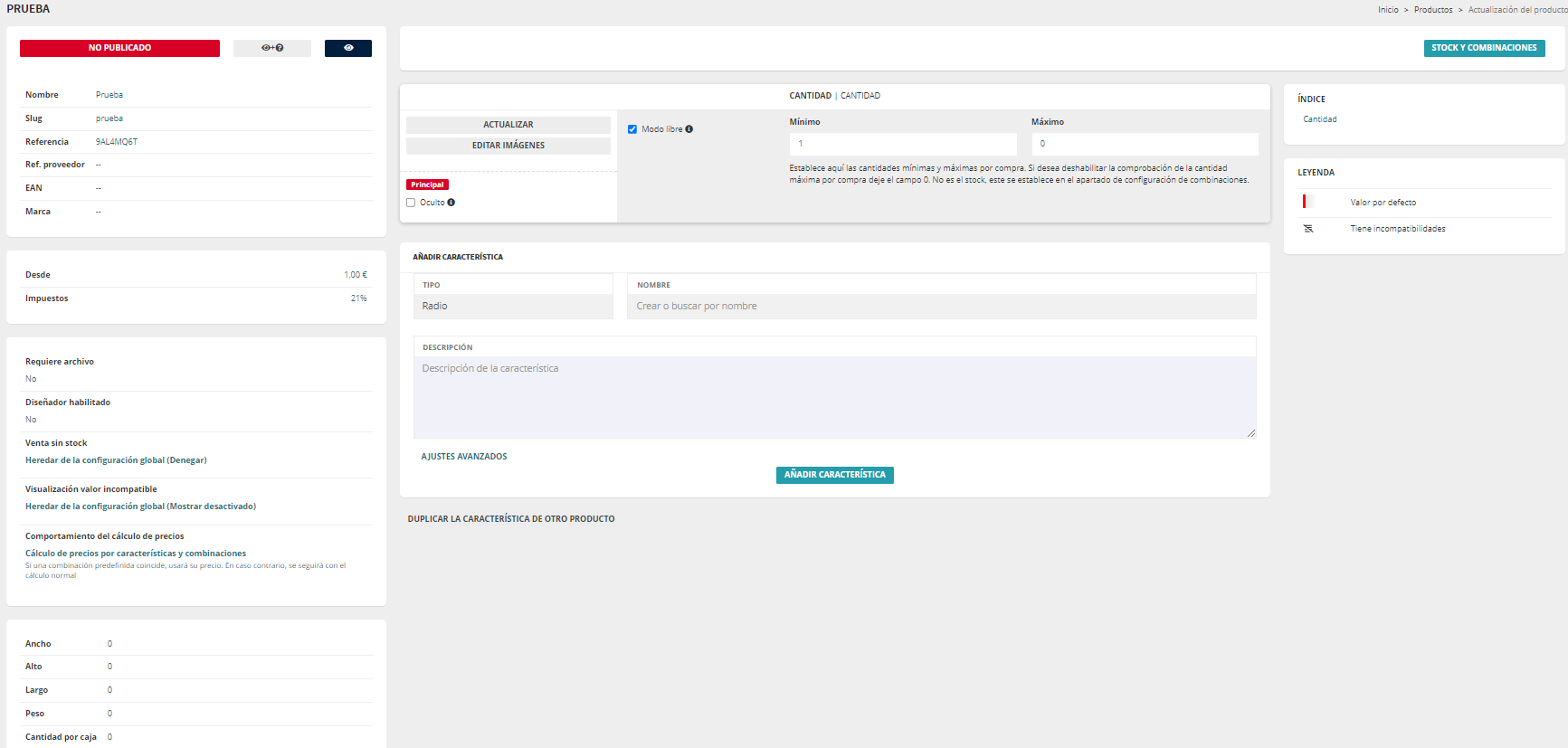1568x748 pixels.
Task: Click the info icon next to Modo libre
Action: pyautogui.click(x=689, y=129)
